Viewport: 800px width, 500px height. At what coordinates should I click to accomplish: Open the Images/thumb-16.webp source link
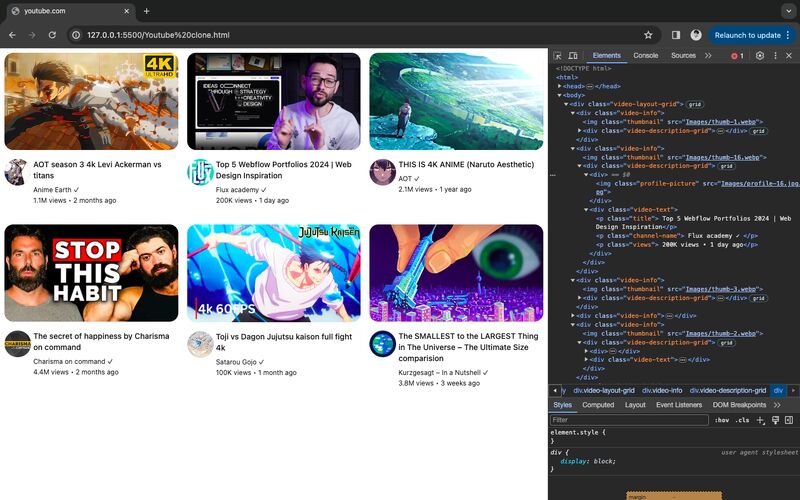(x=723, y=158)
